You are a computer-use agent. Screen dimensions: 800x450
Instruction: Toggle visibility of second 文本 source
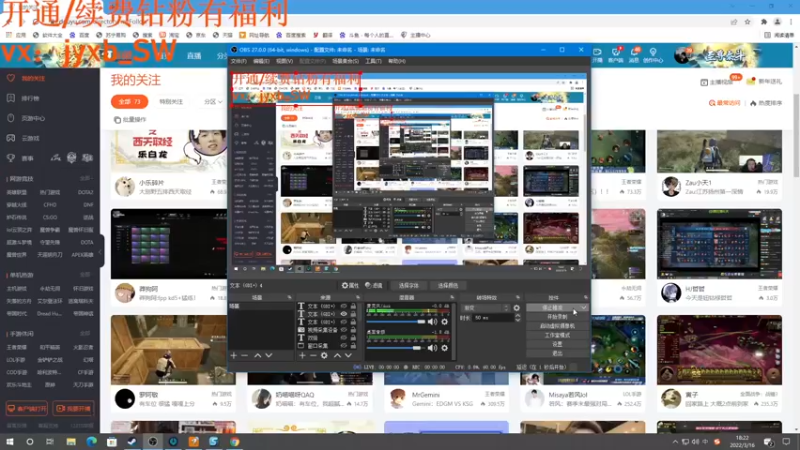click(x=344, y=314)
